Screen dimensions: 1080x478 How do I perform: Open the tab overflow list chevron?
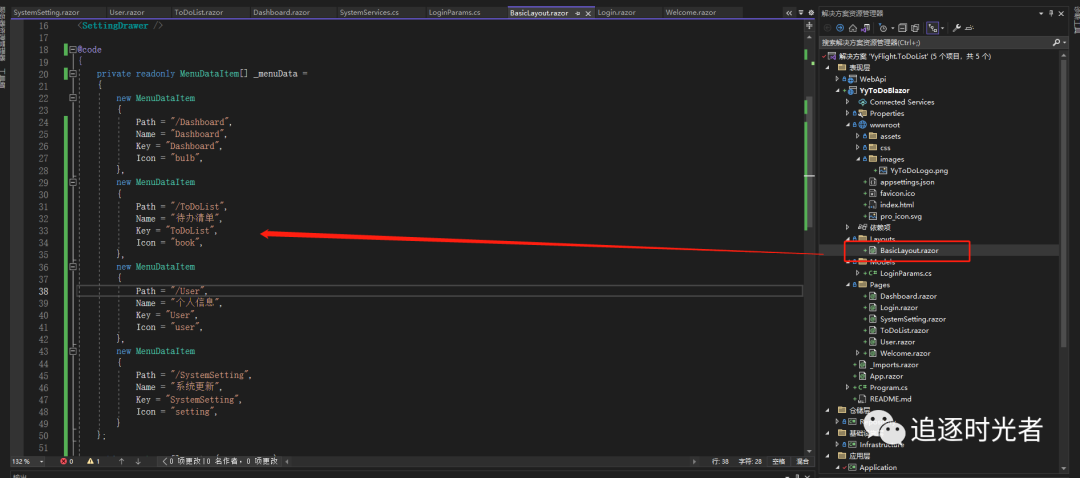coord(789,13)
